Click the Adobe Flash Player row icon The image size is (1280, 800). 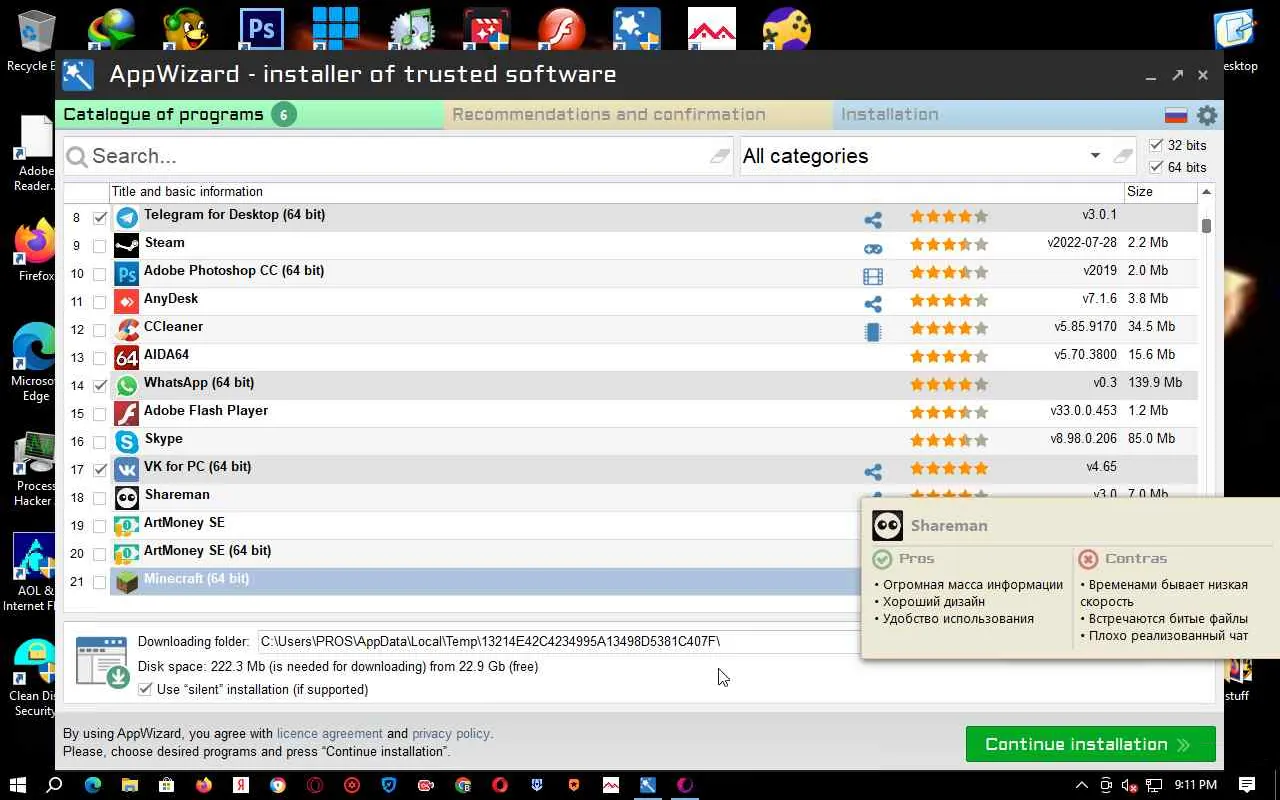(x=126, y=413)
